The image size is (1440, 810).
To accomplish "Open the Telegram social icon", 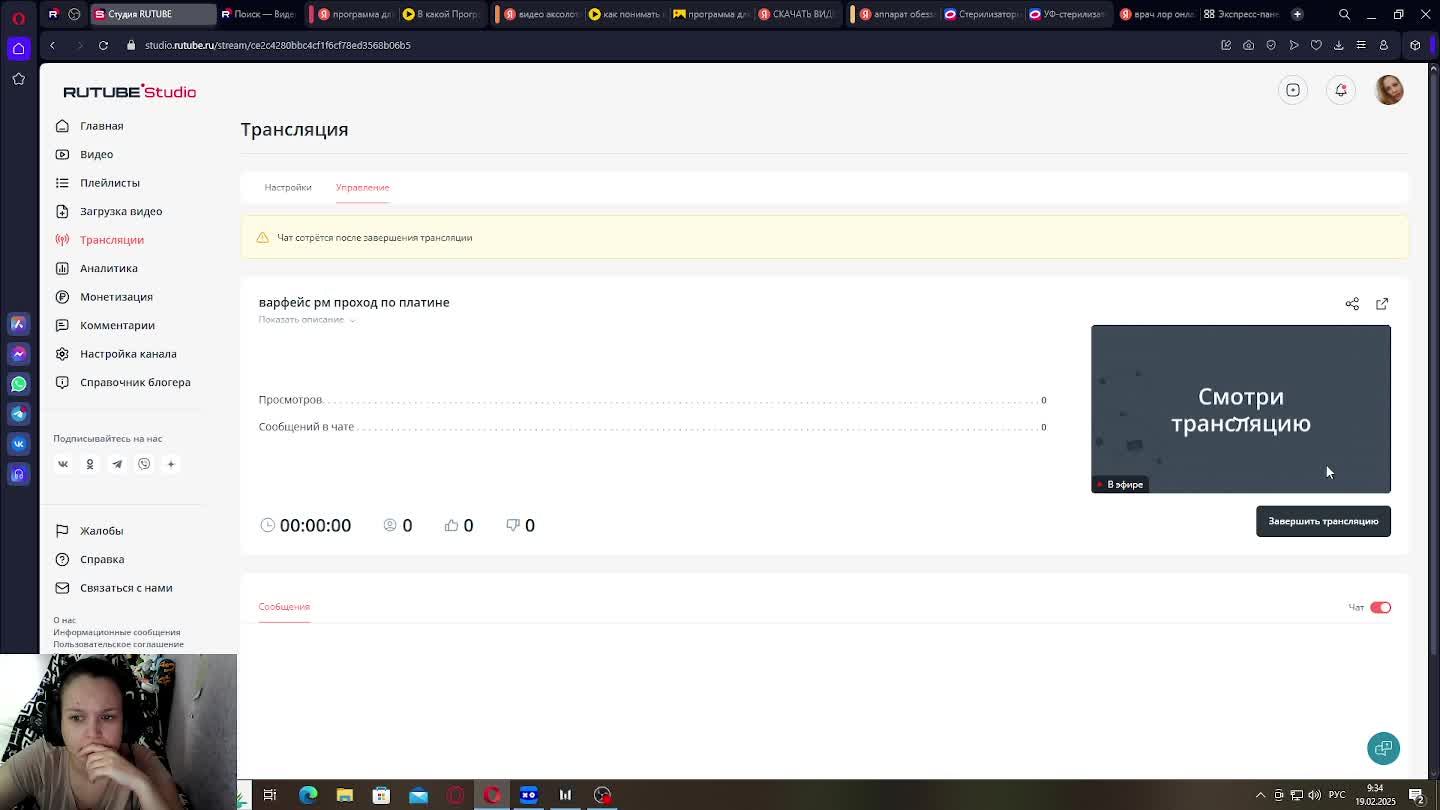I will (117, 464).
